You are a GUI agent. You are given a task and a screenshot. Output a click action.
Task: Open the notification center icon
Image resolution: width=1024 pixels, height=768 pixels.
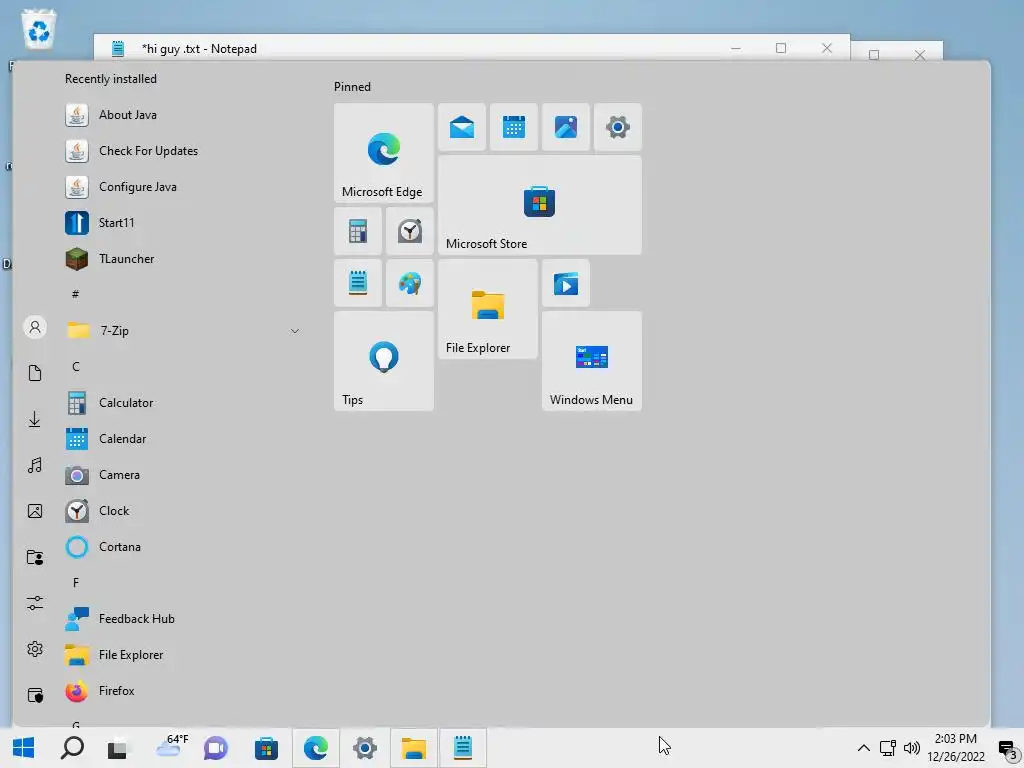click(1008, 750)
